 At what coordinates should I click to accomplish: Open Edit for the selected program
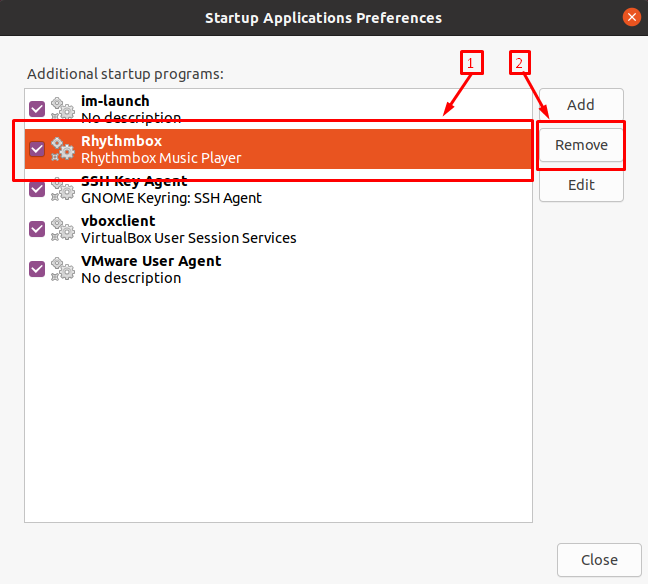coord(581,185)
